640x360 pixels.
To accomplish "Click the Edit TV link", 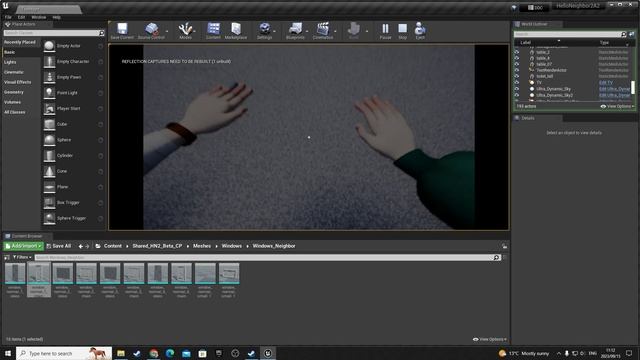I will (606, 82).
